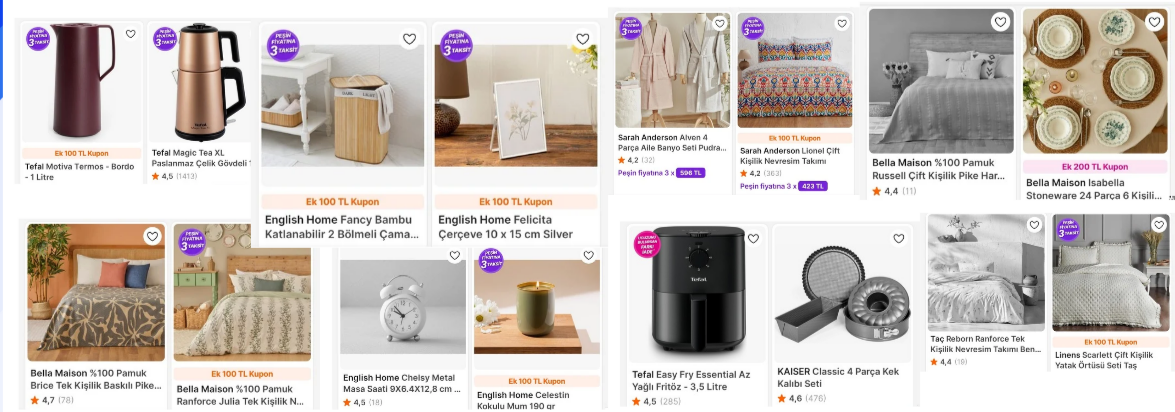Favorite the Bella Maison Russell pike with its heart
This screenshot has width=1175, height=412.
pyautogui.click(x=1000, y=22)
